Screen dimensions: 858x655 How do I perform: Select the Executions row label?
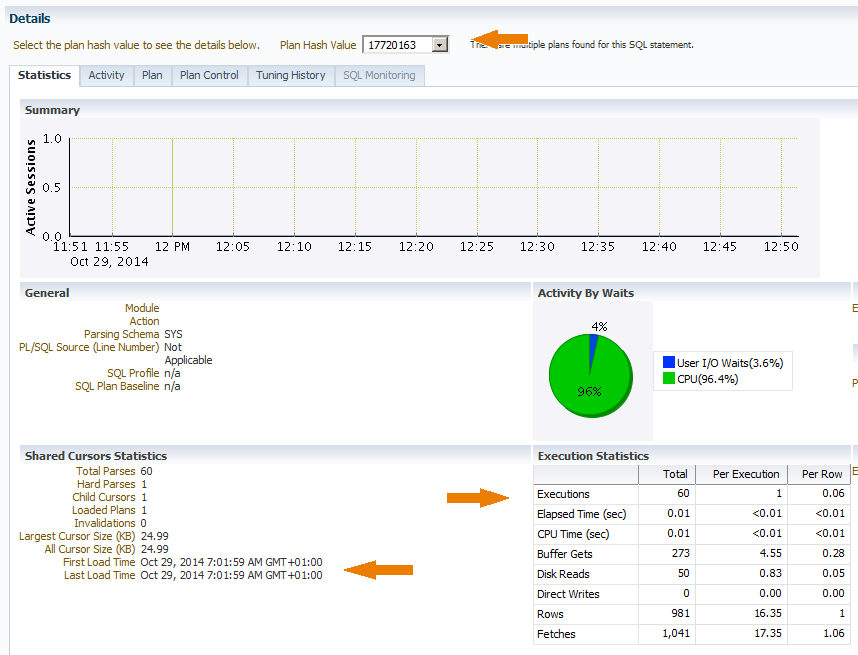click(x=563, y=494)
